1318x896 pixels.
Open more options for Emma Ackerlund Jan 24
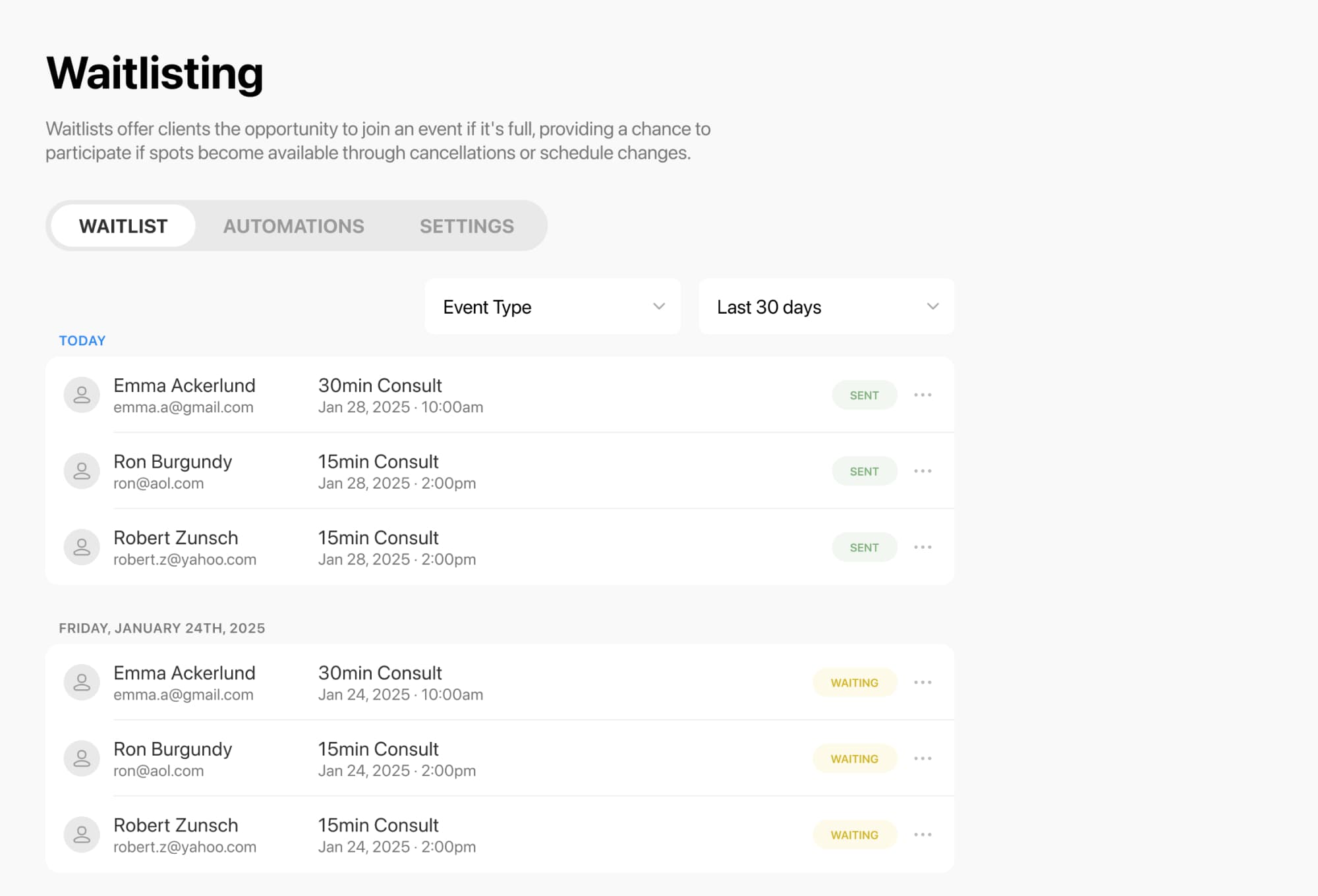pyautogui.click(x=923, y=683)
